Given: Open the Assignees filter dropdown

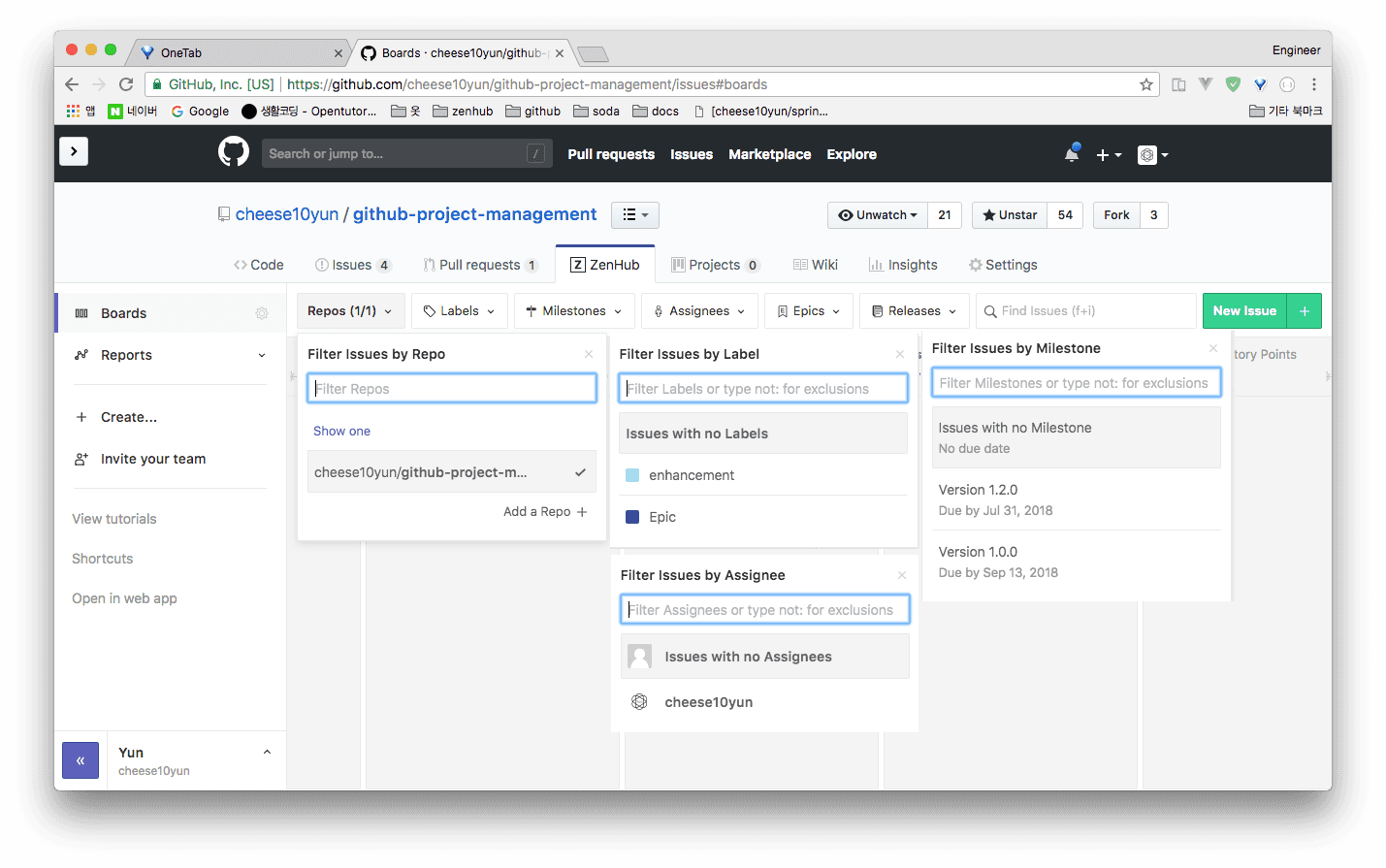Looking at the screenshot, I should click(699, 311).
